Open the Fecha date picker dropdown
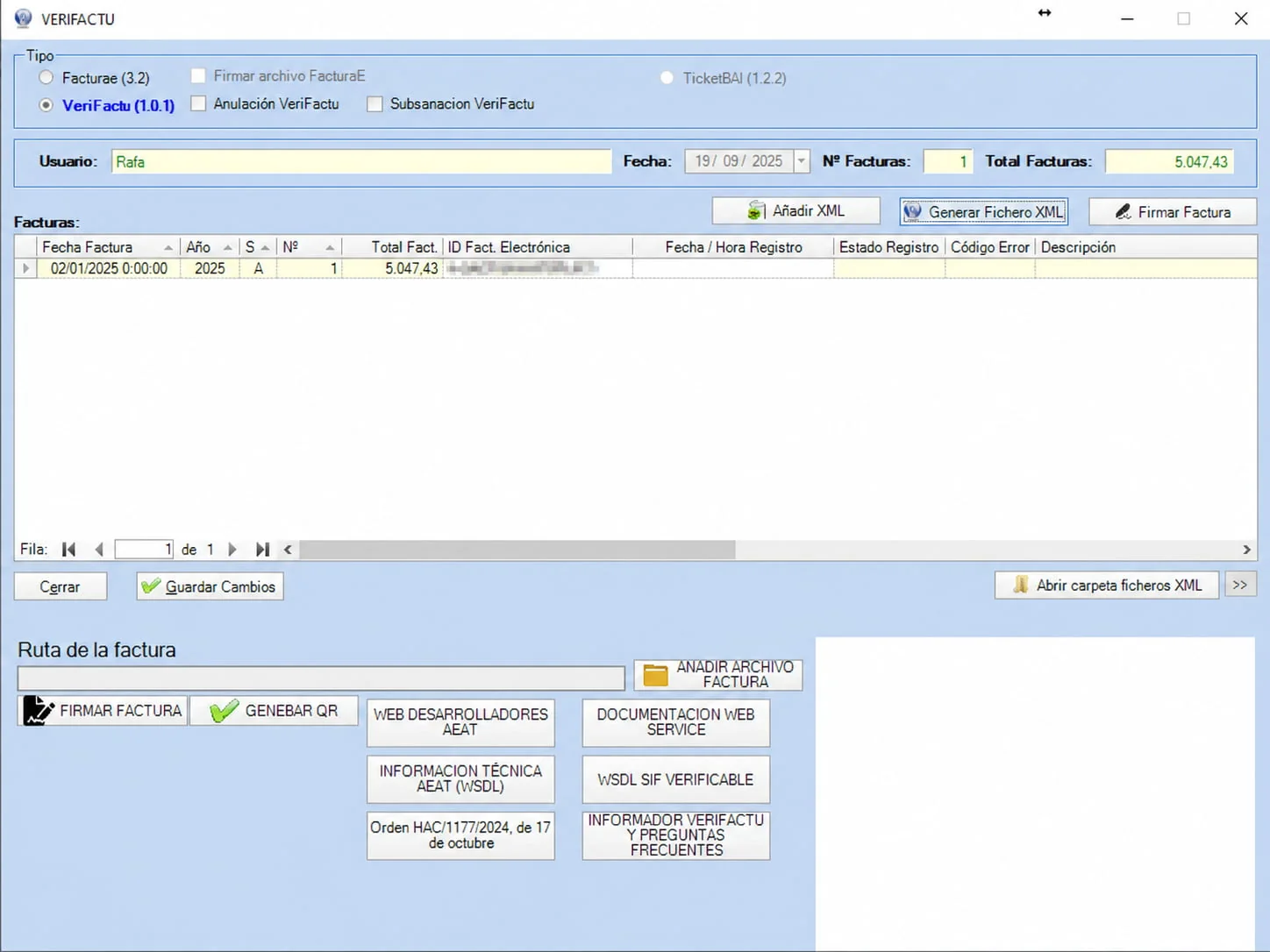Viewport: 1270px width, 952px height. [801, 161]
